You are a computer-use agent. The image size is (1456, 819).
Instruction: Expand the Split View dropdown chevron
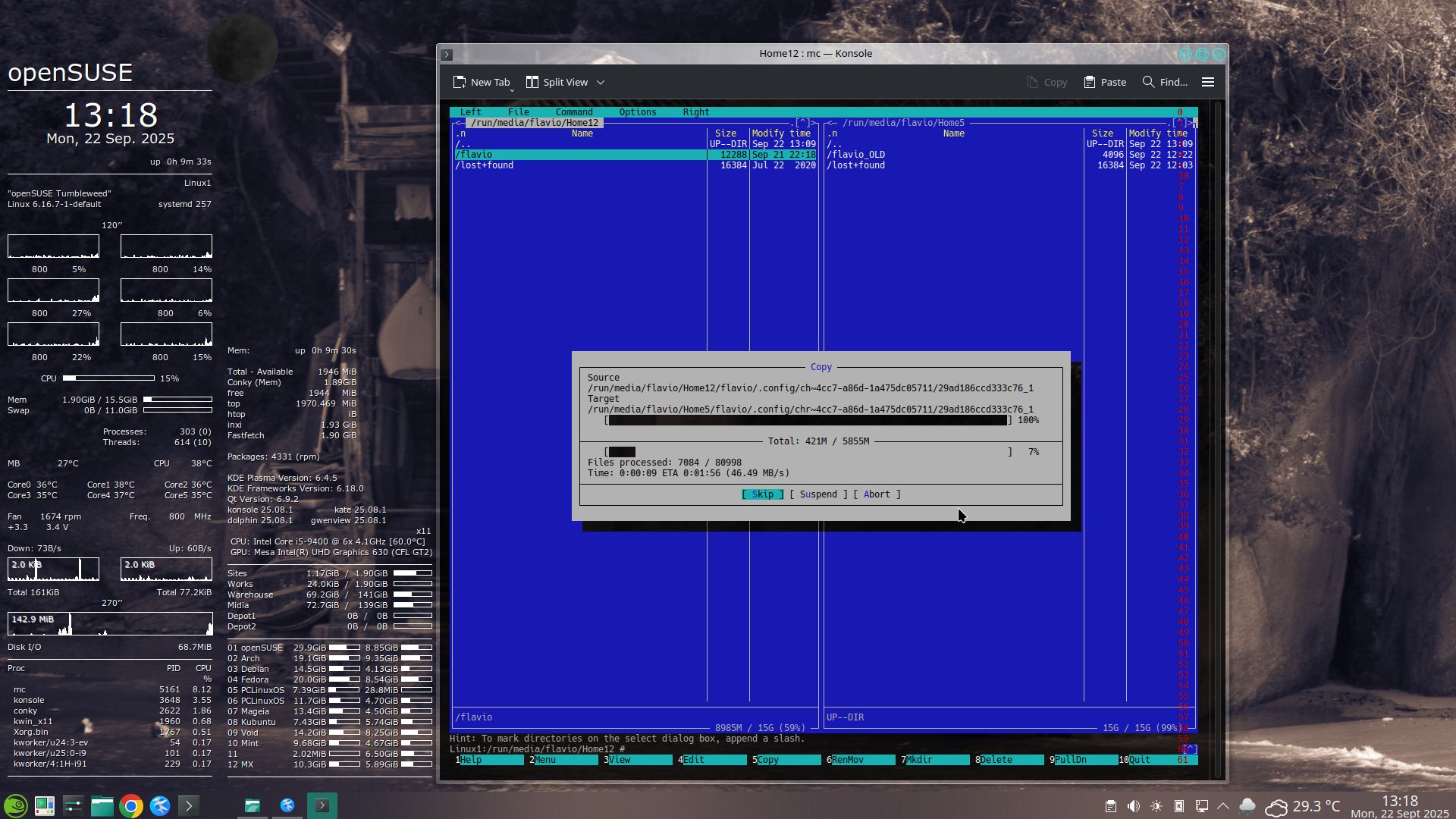(x=601, y=82)
